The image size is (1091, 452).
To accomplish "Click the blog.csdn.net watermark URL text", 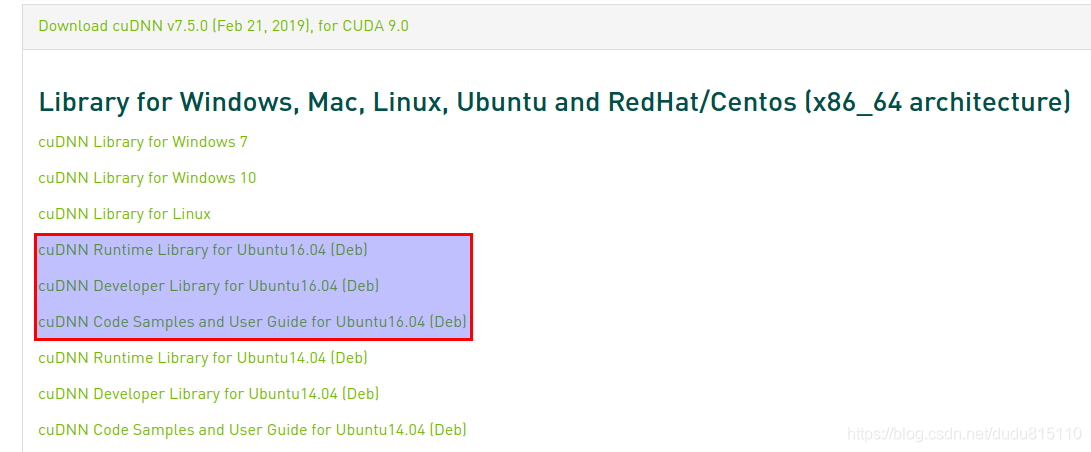I will (x=964, y=435).
